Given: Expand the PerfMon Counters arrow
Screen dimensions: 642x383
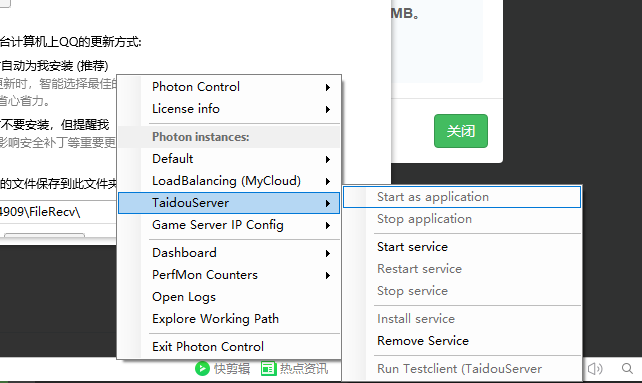Looking at the screenshot, I should (x=328, y=276).
